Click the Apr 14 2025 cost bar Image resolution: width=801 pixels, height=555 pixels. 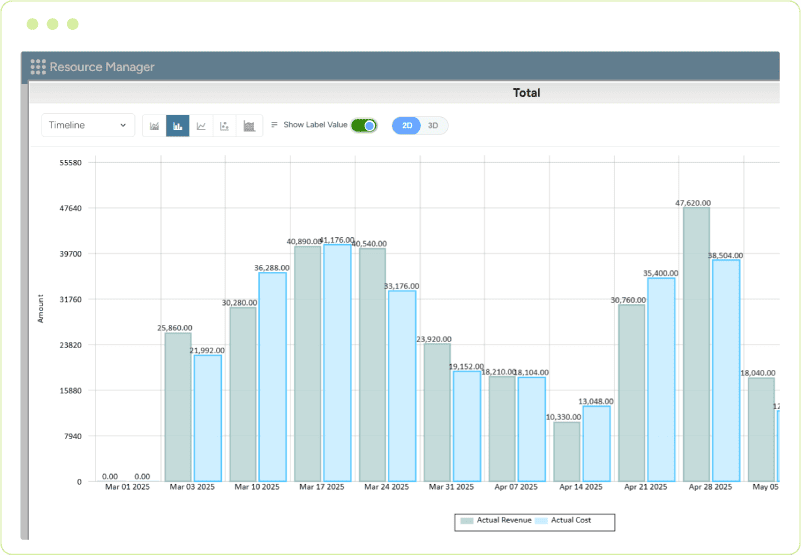(x=597, y=444)
